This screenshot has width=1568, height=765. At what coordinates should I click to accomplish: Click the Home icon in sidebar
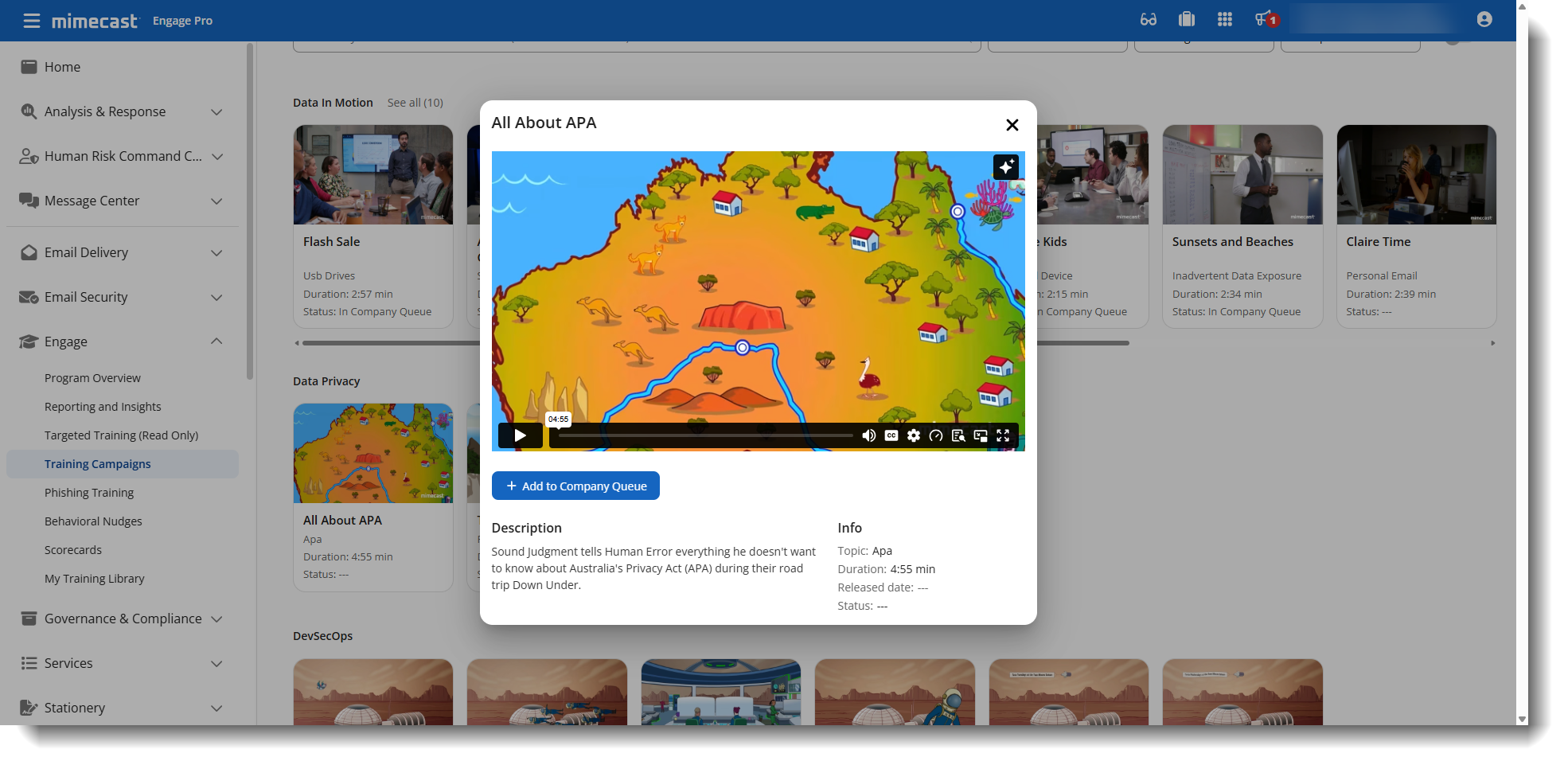point(29,67)
